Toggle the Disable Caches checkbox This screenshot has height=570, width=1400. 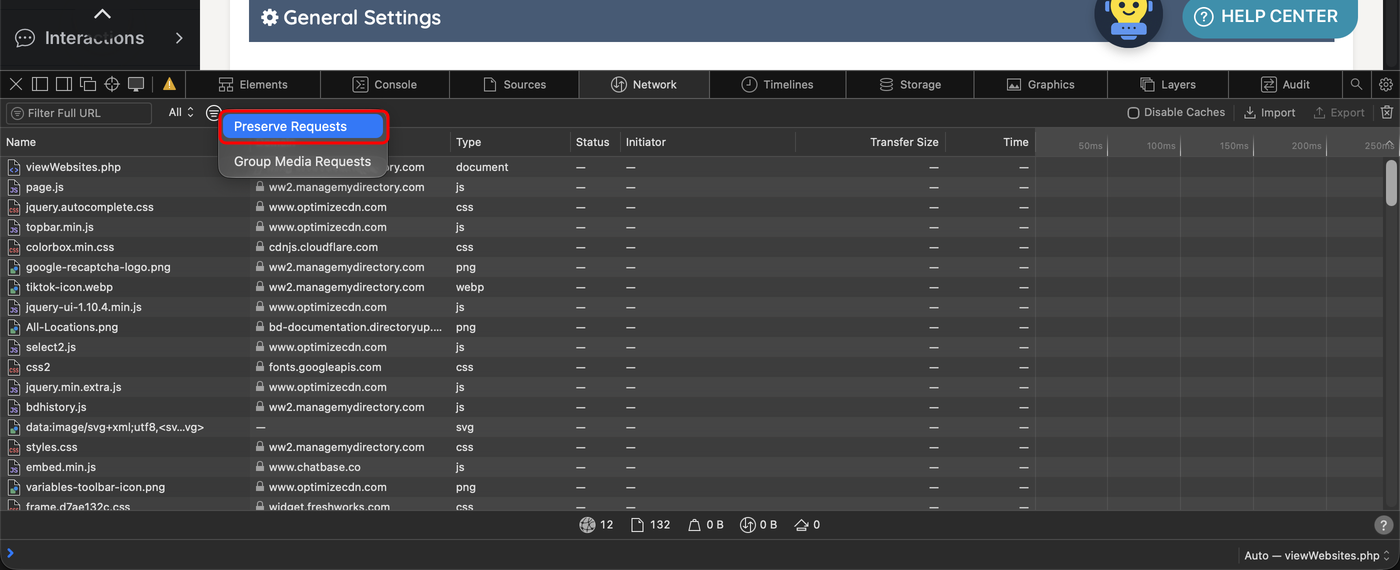pyautogui.click(x=1133, y=113)
